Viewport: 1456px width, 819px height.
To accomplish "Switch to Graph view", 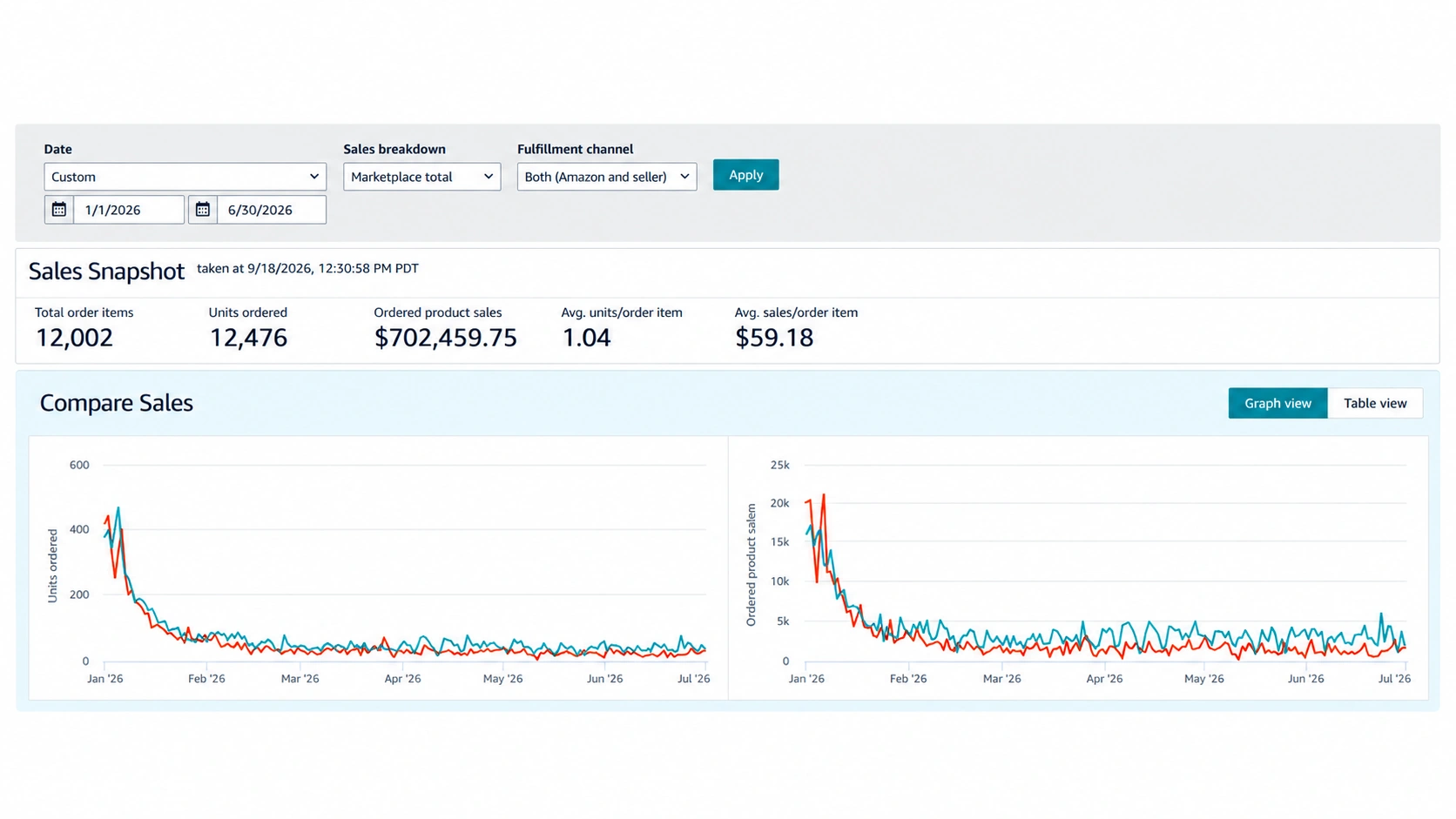I will (x=1277, y=403).
